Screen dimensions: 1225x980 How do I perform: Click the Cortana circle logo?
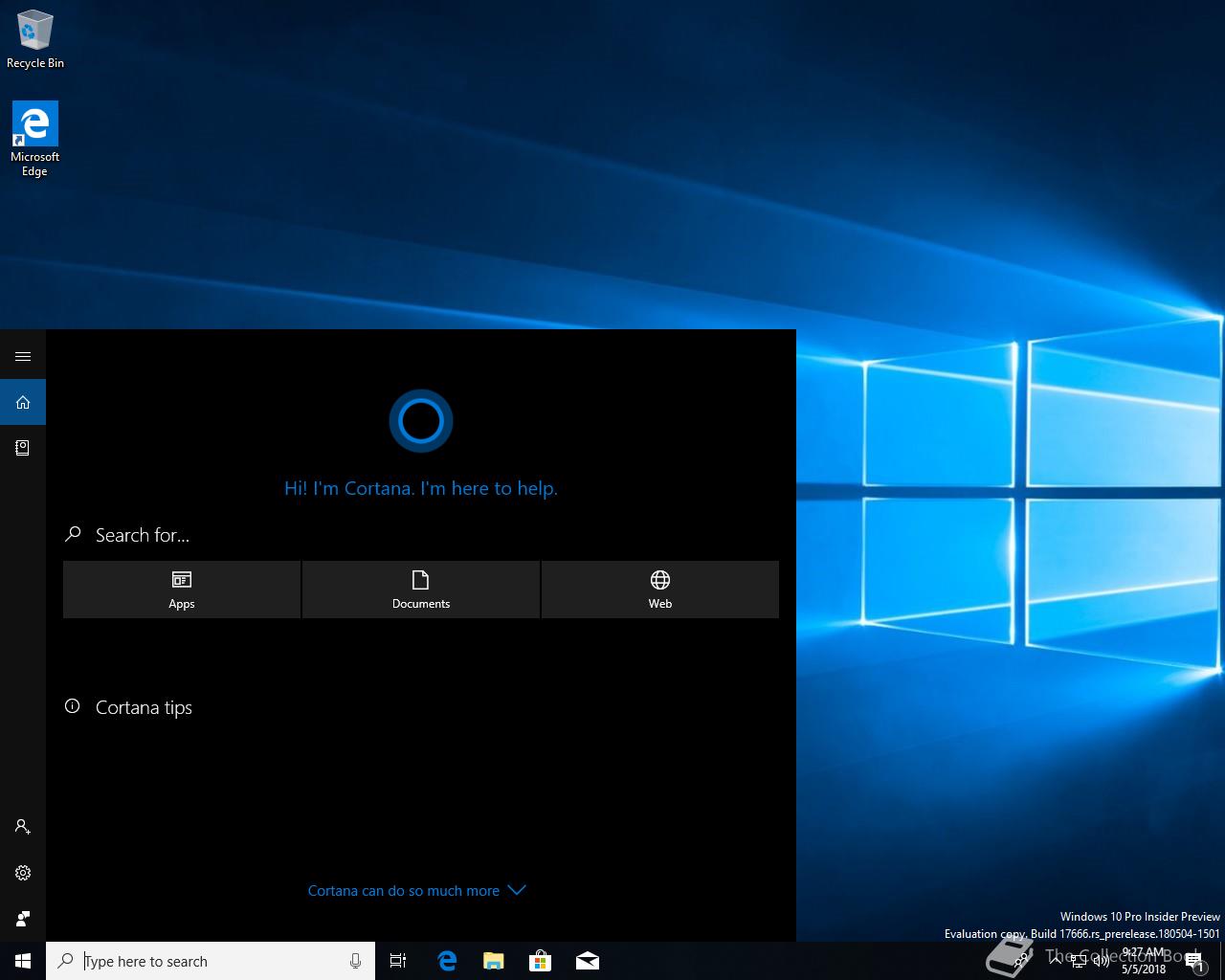pos(421,420)
